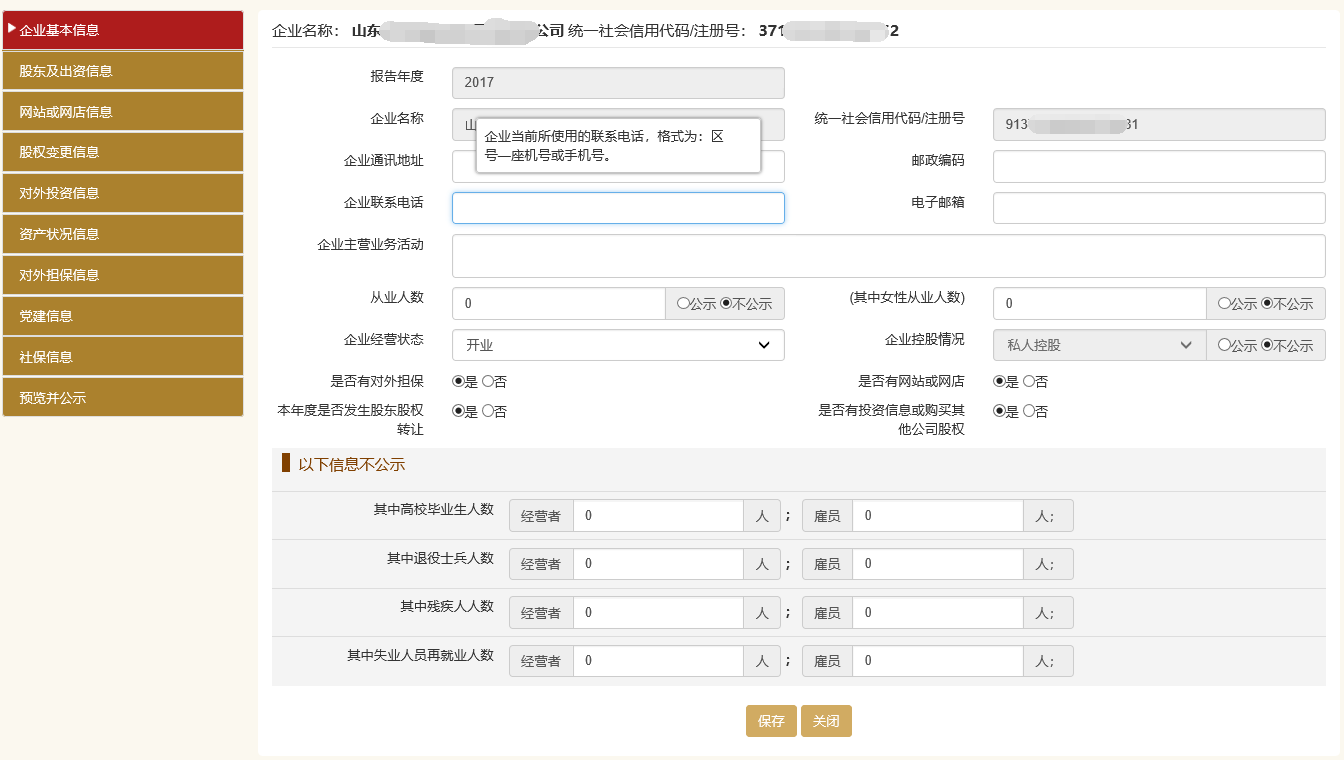Viewport: 1344px width, 760px height.
Task: Click the 企业主营业务活动 text area
Action: (x=889, y=256)
